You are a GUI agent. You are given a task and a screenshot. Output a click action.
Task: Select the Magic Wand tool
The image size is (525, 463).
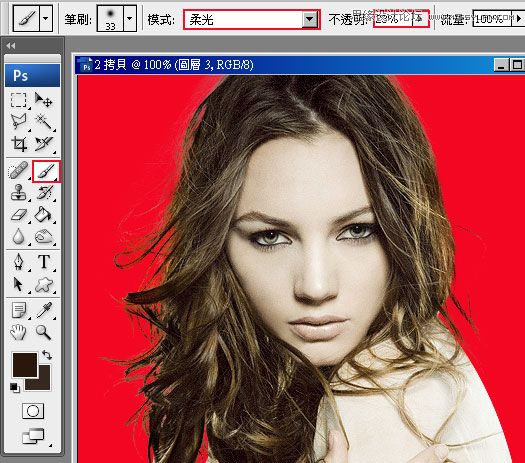point(44,121)
